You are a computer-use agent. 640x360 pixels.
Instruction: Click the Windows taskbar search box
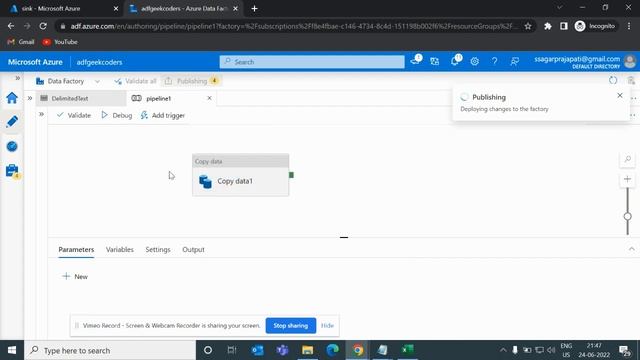[110, 350]
